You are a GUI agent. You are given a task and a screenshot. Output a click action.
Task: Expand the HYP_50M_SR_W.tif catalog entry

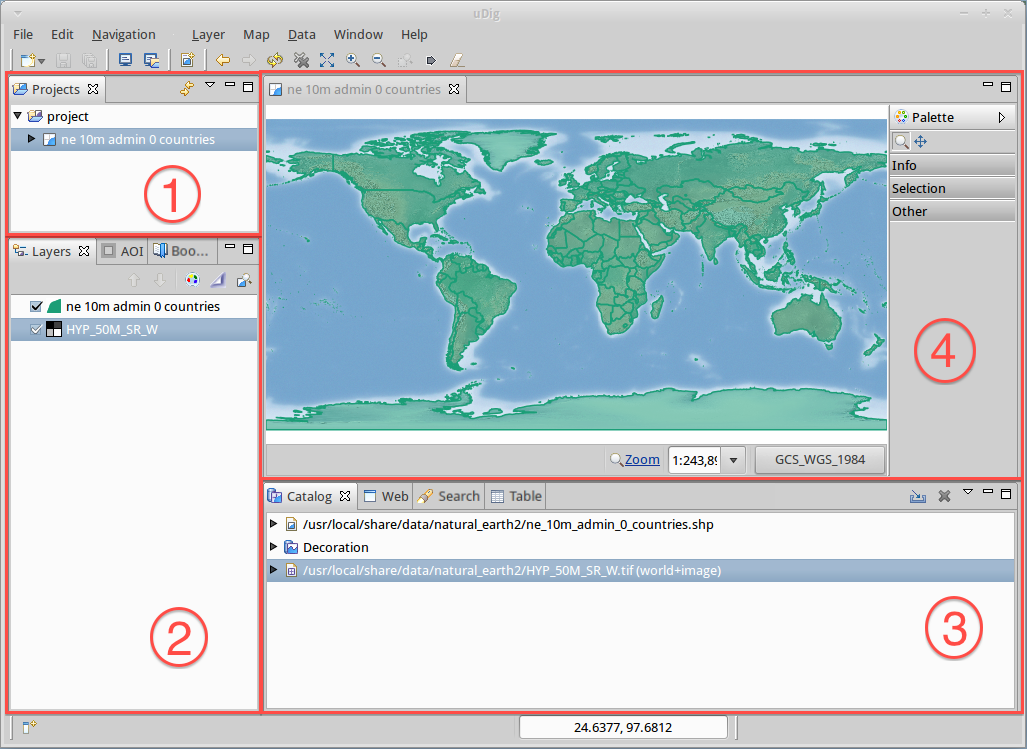coord(274,570)
